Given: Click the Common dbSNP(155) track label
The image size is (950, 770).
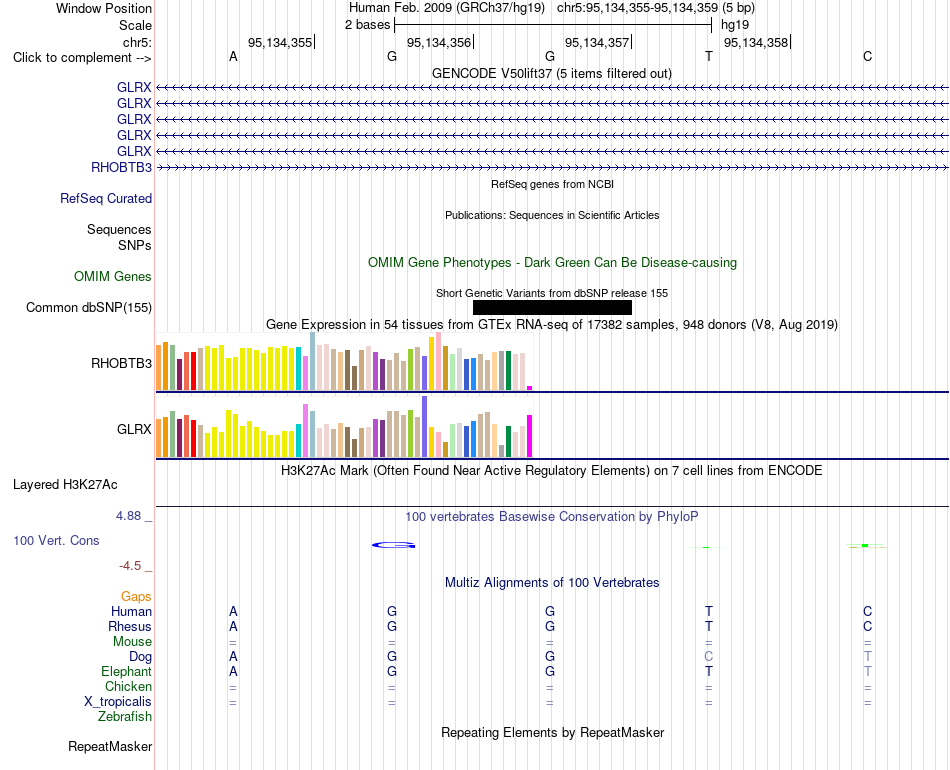Looking at the screenshot, I should (x=88, y=308).
